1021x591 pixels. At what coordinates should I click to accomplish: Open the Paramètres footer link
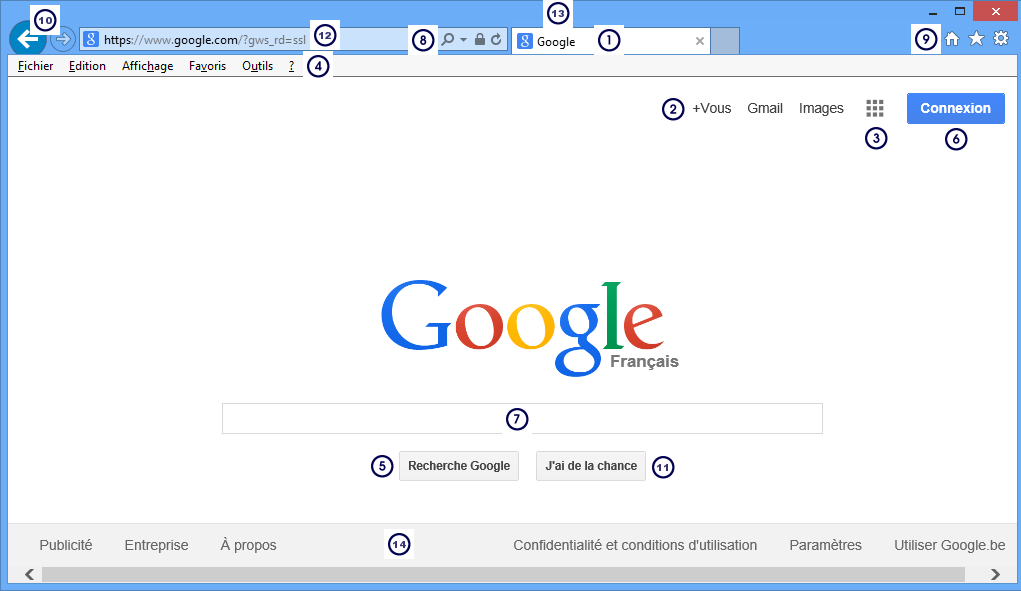coord(825,545)
